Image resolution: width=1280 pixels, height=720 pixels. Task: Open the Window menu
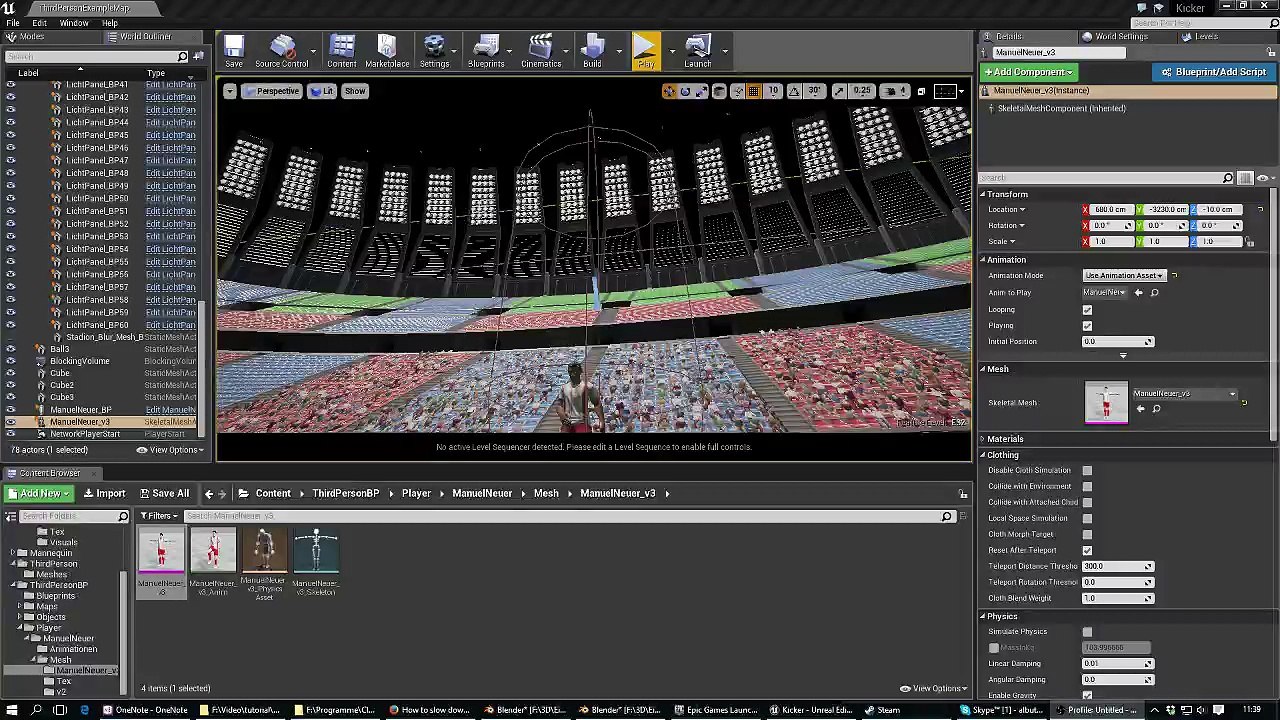click(74, 23)
